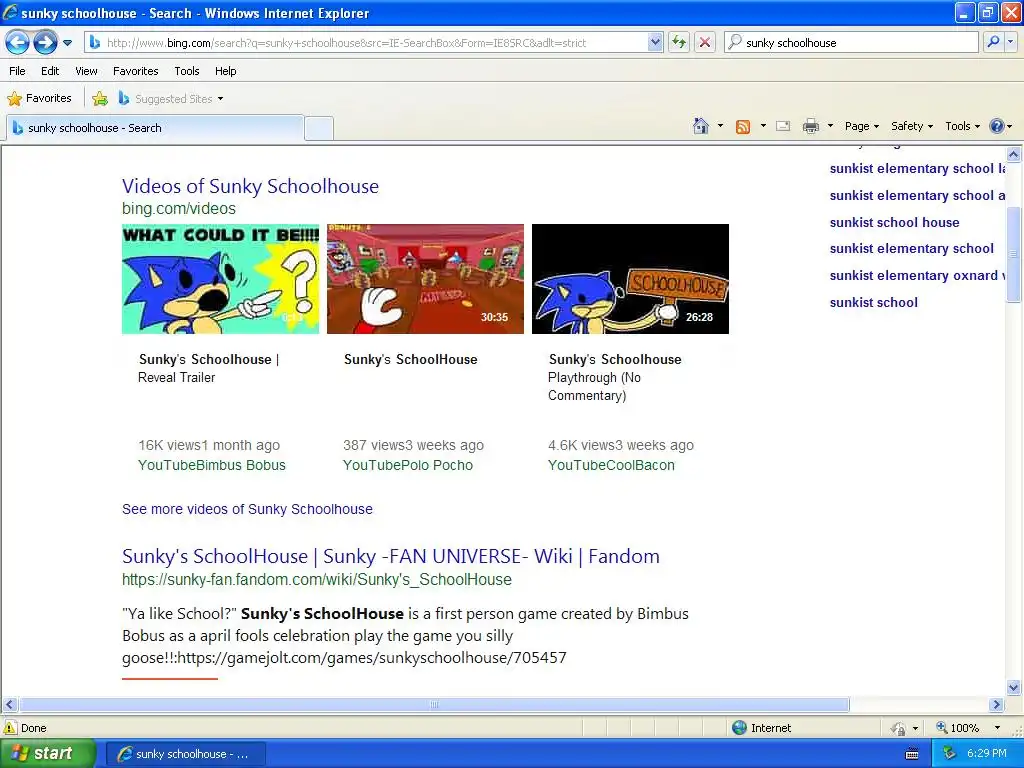
Task: Open the 30:35 video thumbnail
Action: tap(425, 279)
